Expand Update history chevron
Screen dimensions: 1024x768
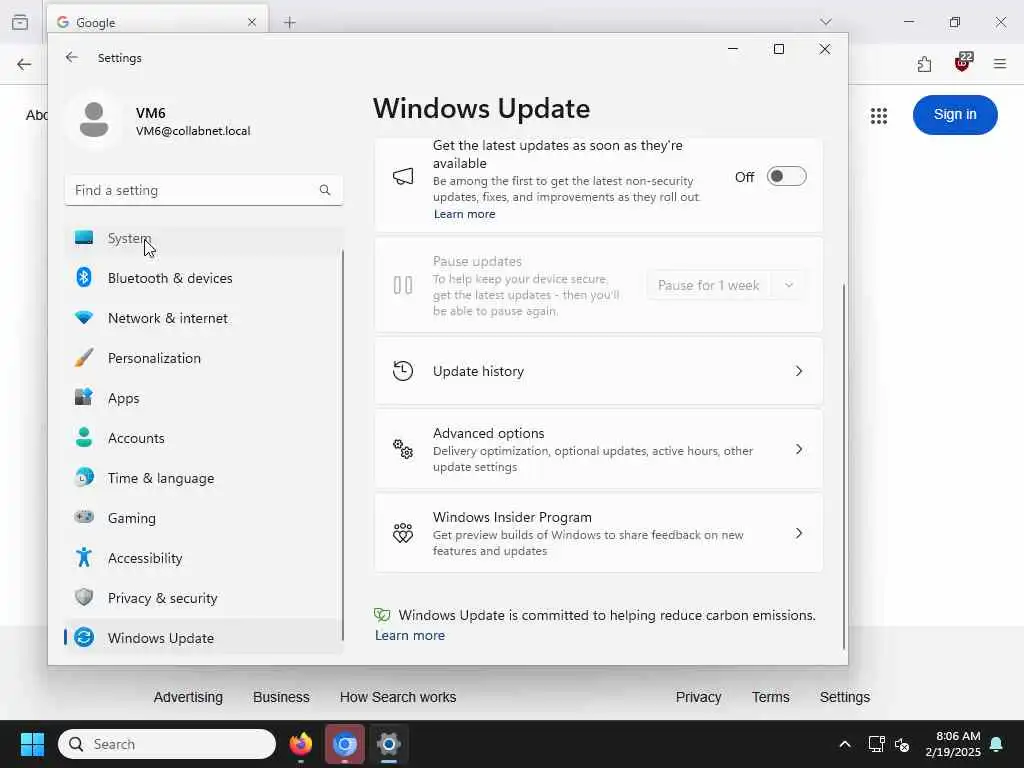click(x=799, y=371)
